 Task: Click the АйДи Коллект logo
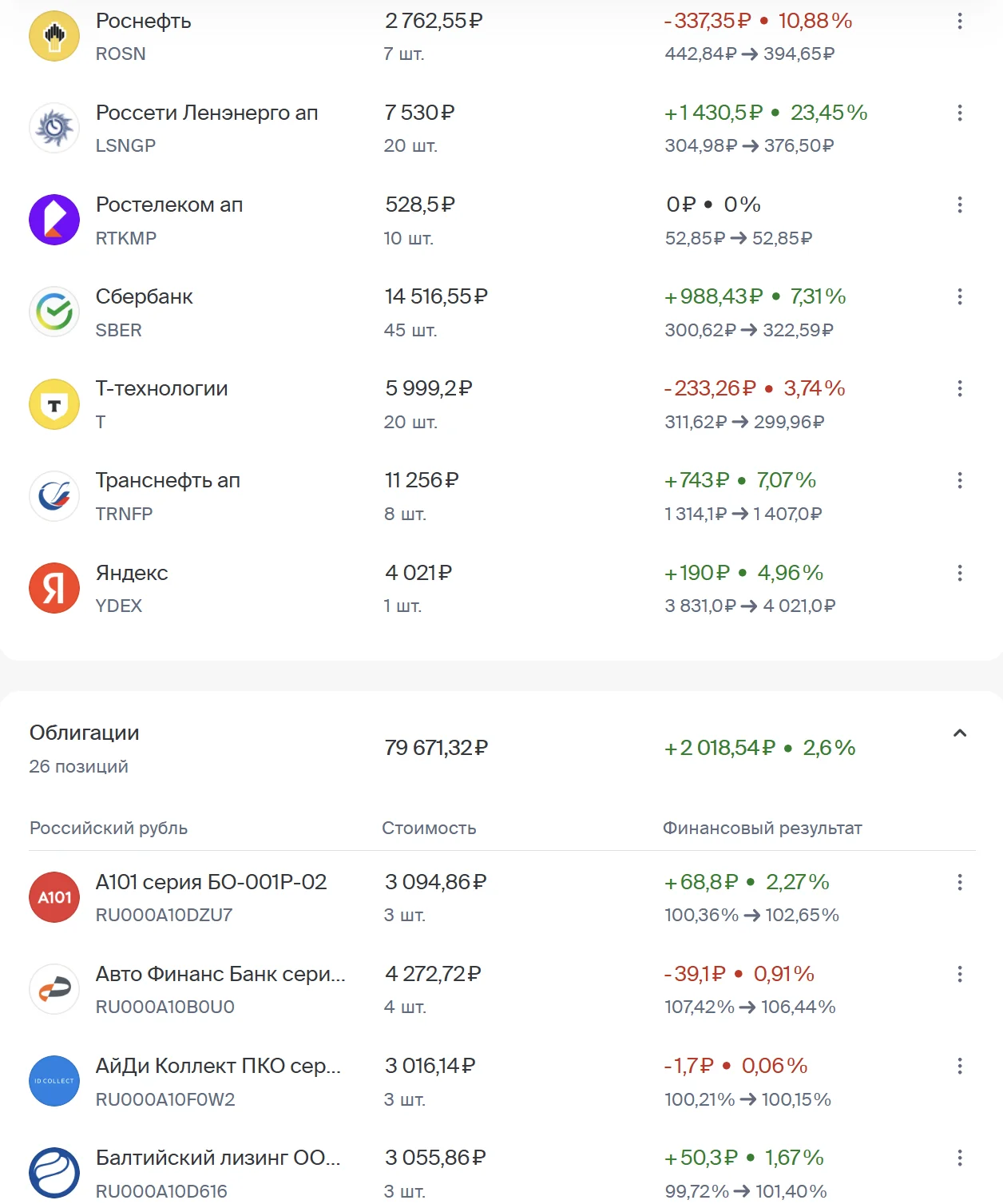tap(54, 1081)
